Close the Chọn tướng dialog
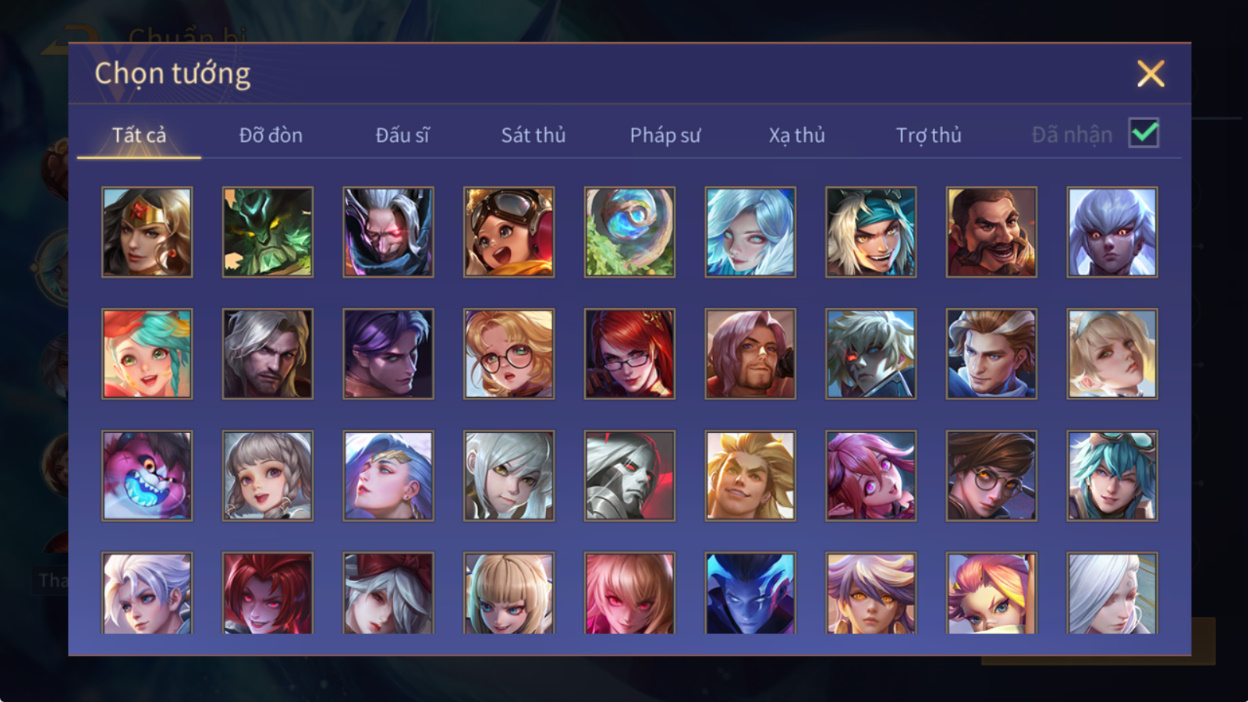The width and height of the screenshot is (1248, 702). (x=1151, y=73)
